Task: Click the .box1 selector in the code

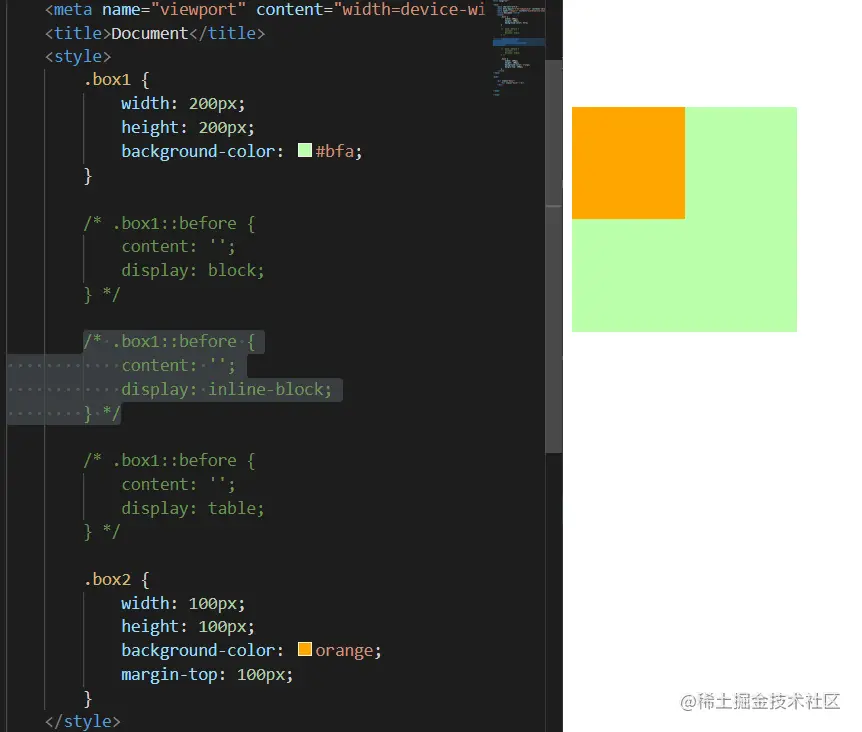Action: coord(107,79)
